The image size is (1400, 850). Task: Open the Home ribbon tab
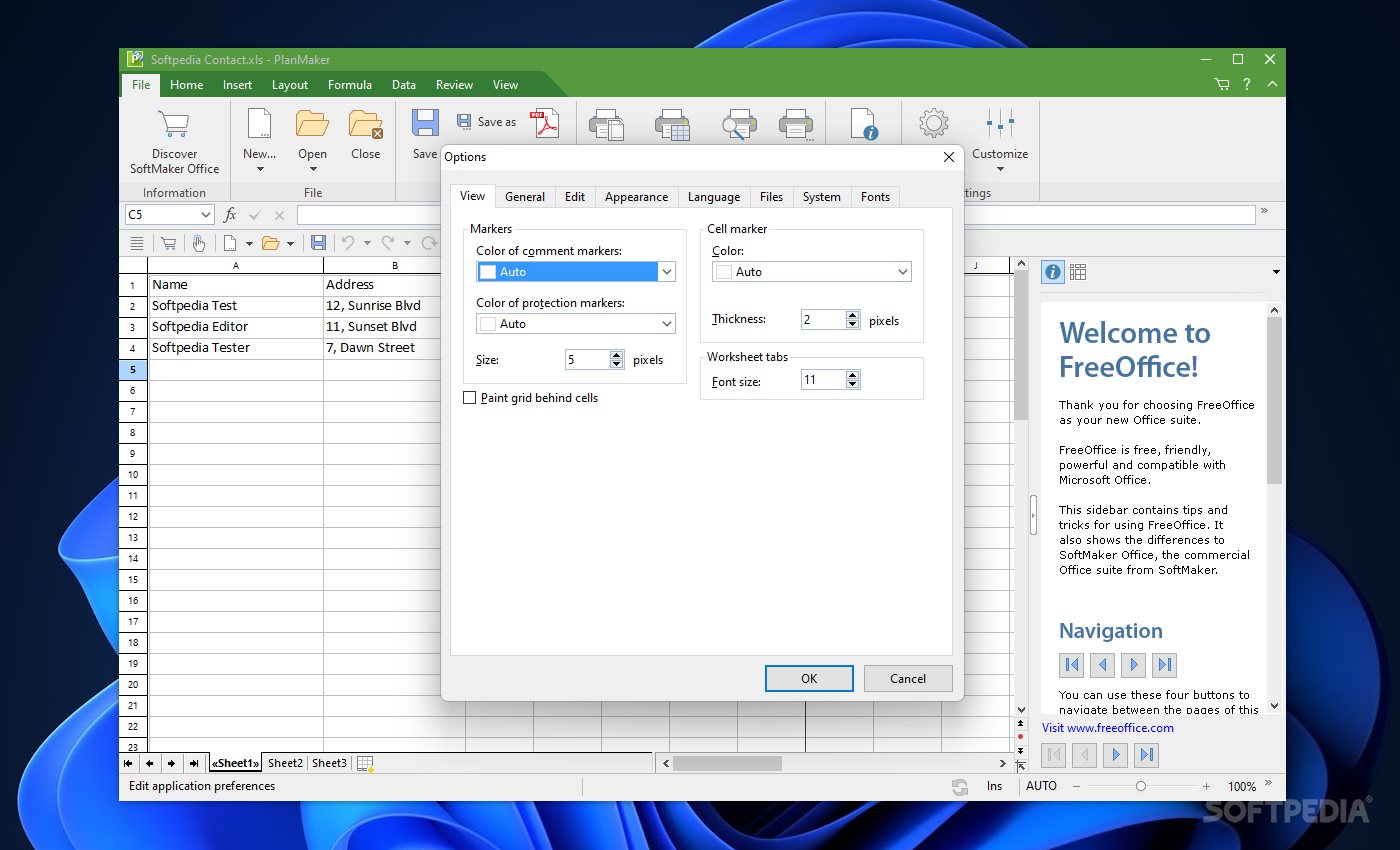(x=186, y=85)
